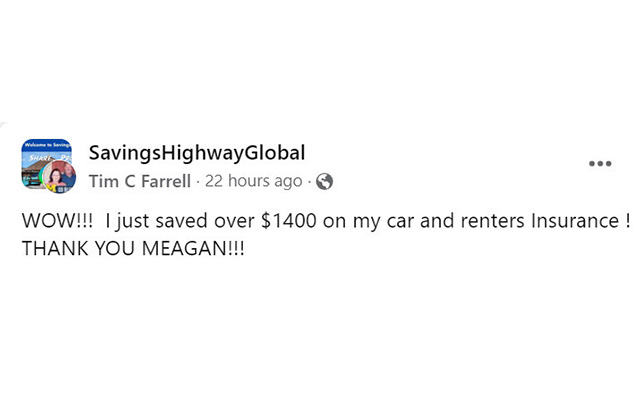
Task: Click the "Welcome to Savings" banner in thumbnail
Action: (46, 145)
